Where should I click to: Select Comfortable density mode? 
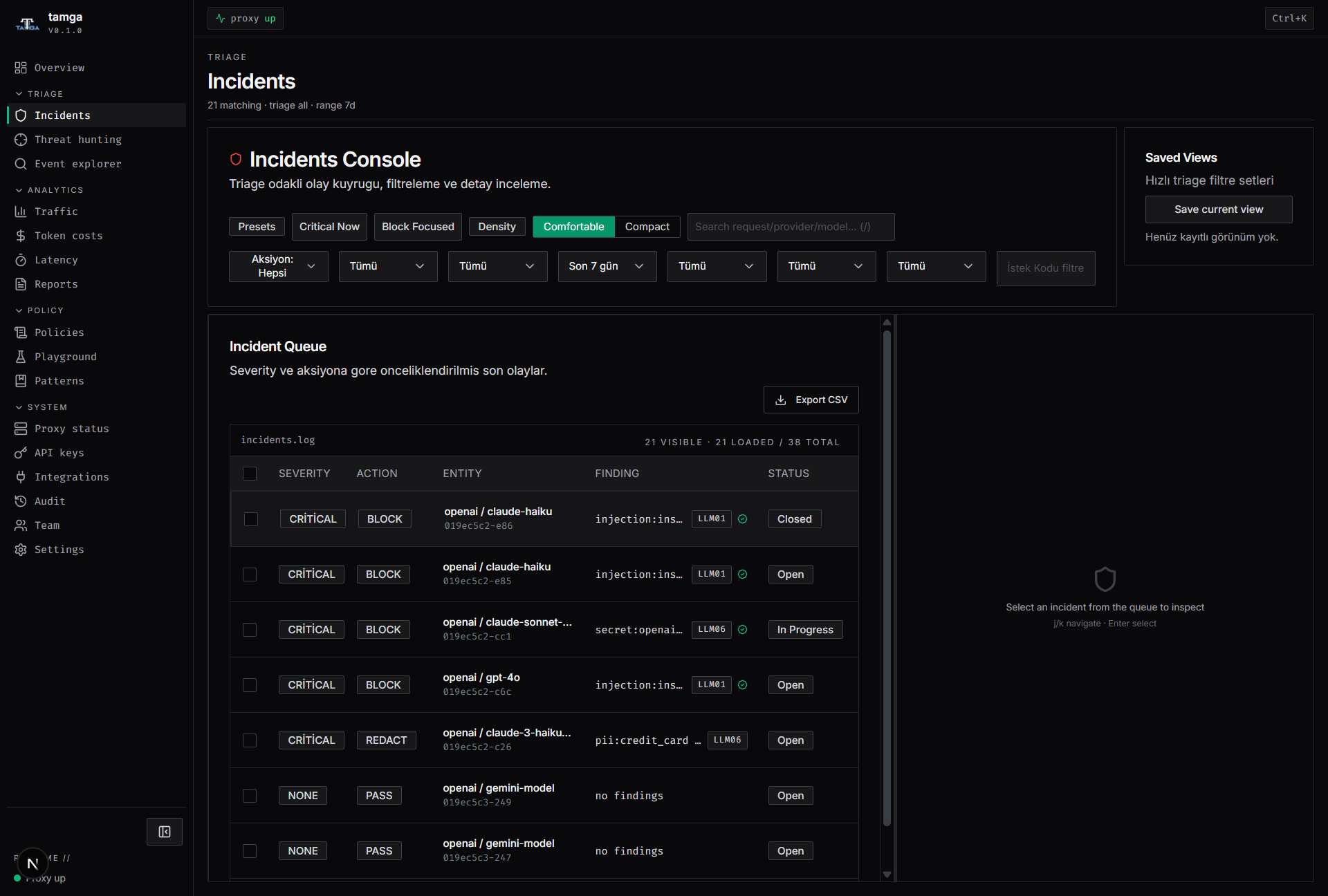point(573,227)
